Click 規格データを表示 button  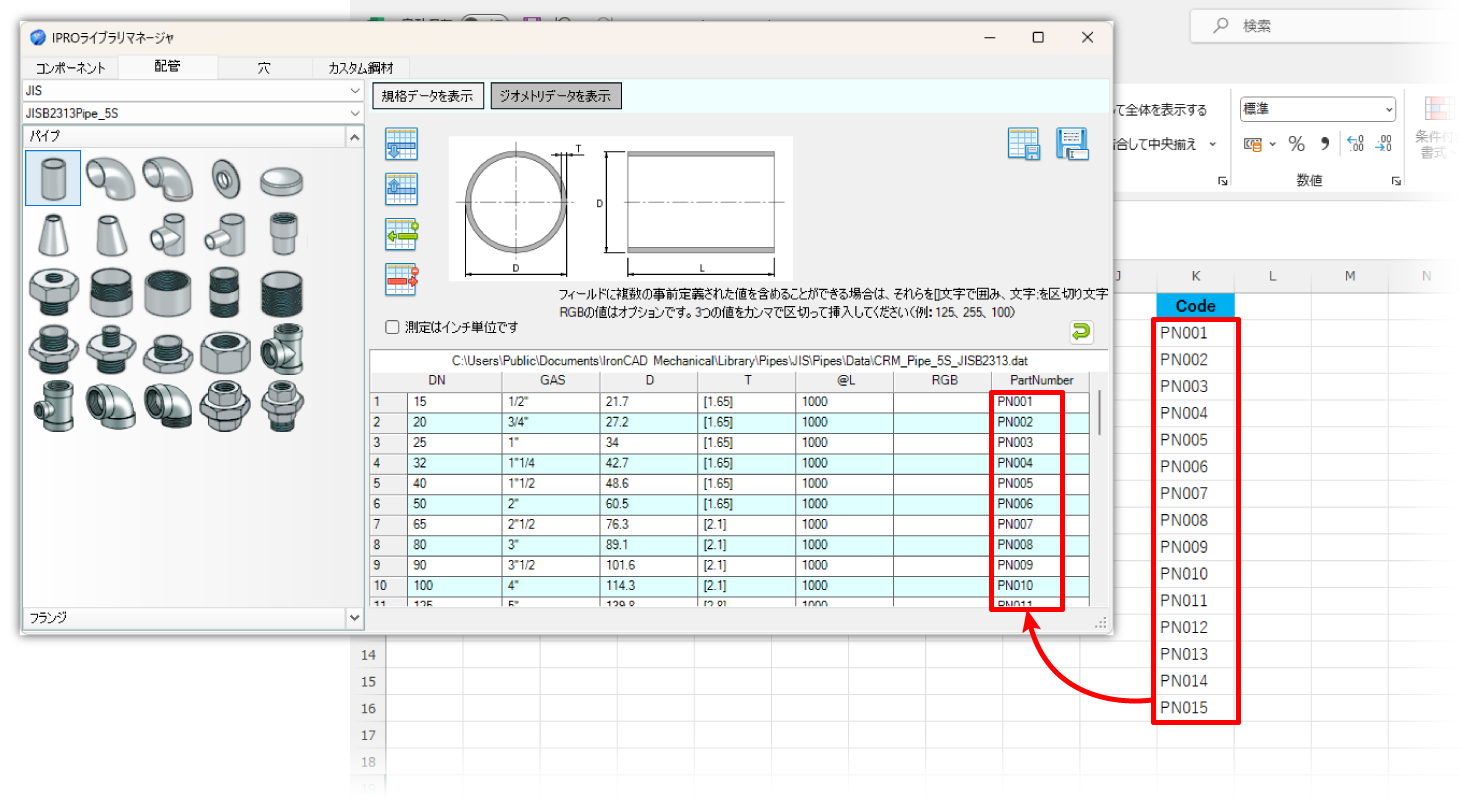[x=428, y=96]
